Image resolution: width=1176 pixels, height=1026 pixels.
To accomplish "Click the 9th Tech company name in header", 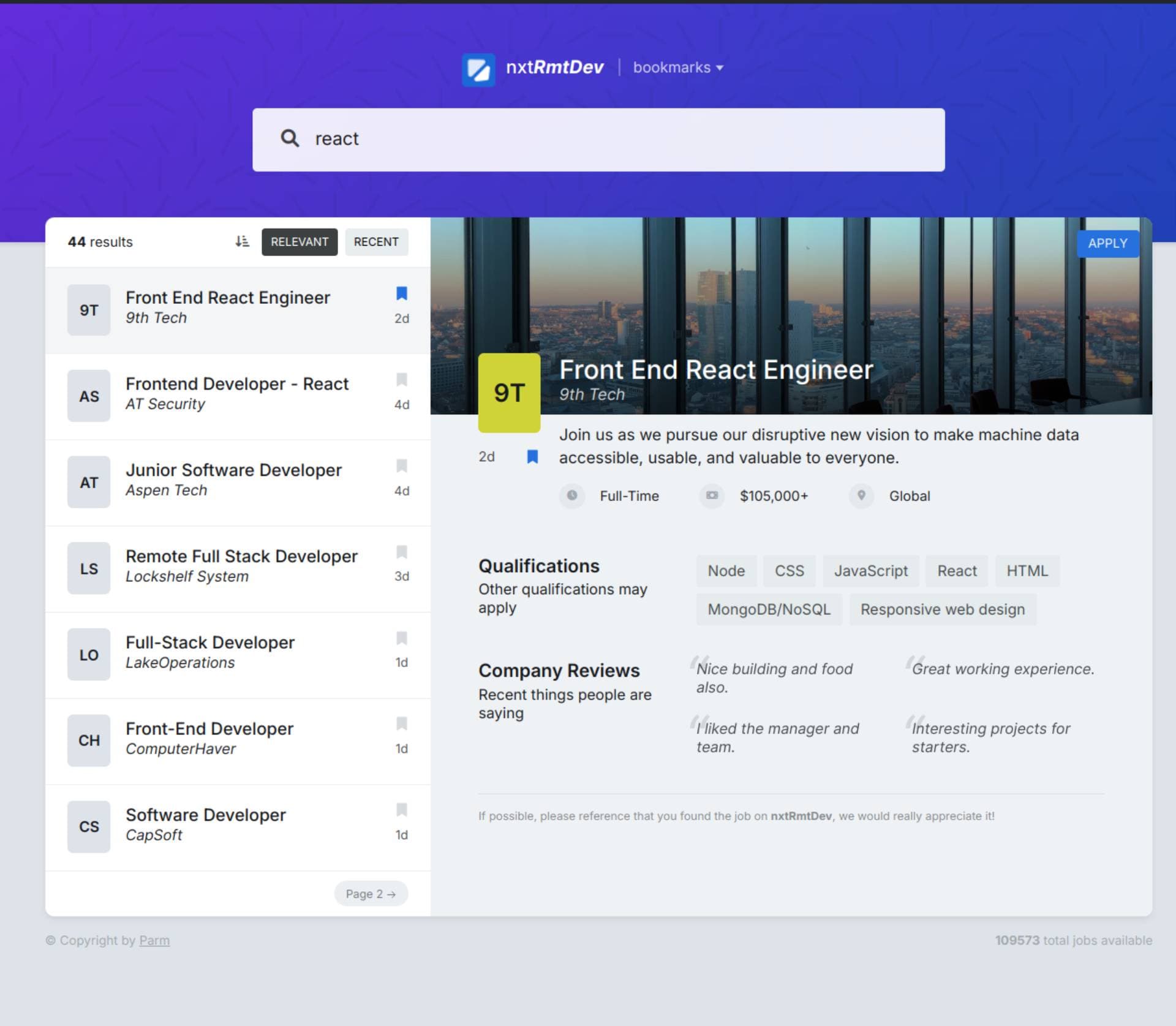I will 592,394.
